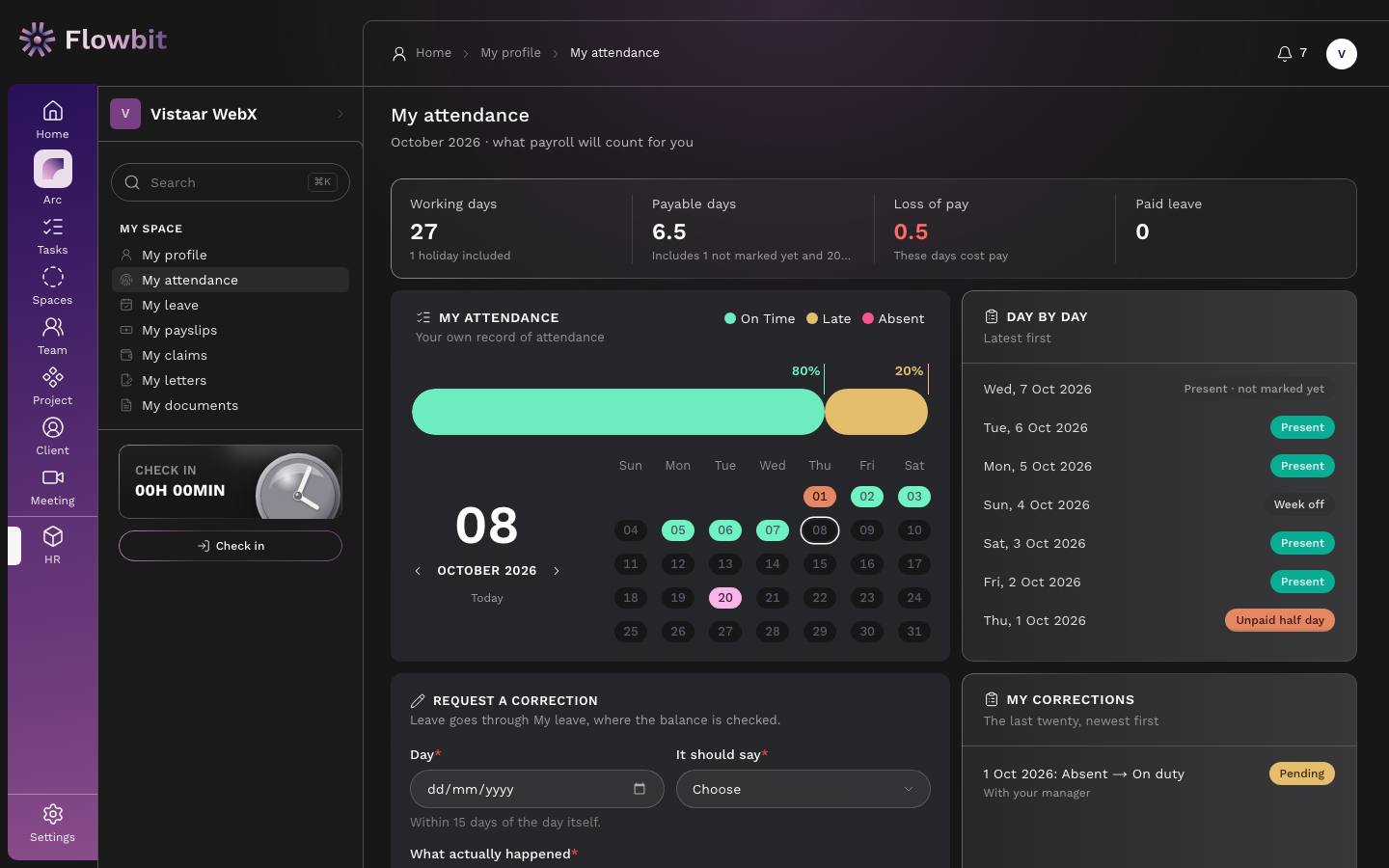Focus the sidebar Search field

(230, 182)
